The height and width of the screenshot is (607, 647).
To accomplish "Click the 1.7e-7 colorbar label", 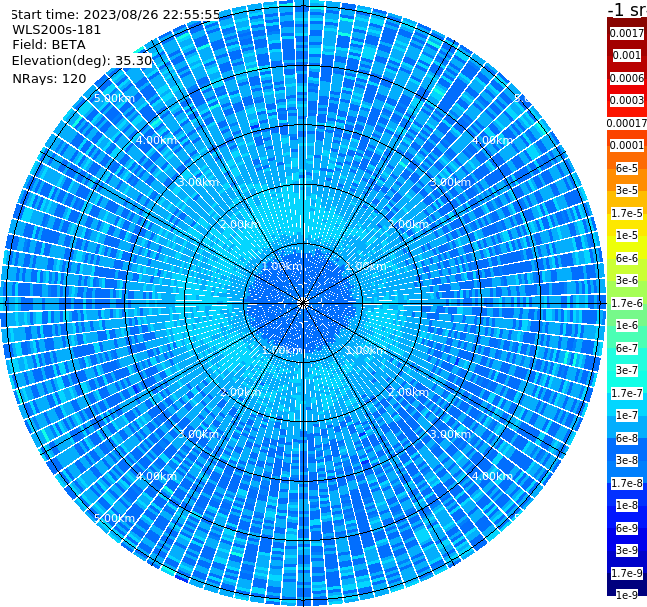I will pyautogui.click(x=627, y=393).
